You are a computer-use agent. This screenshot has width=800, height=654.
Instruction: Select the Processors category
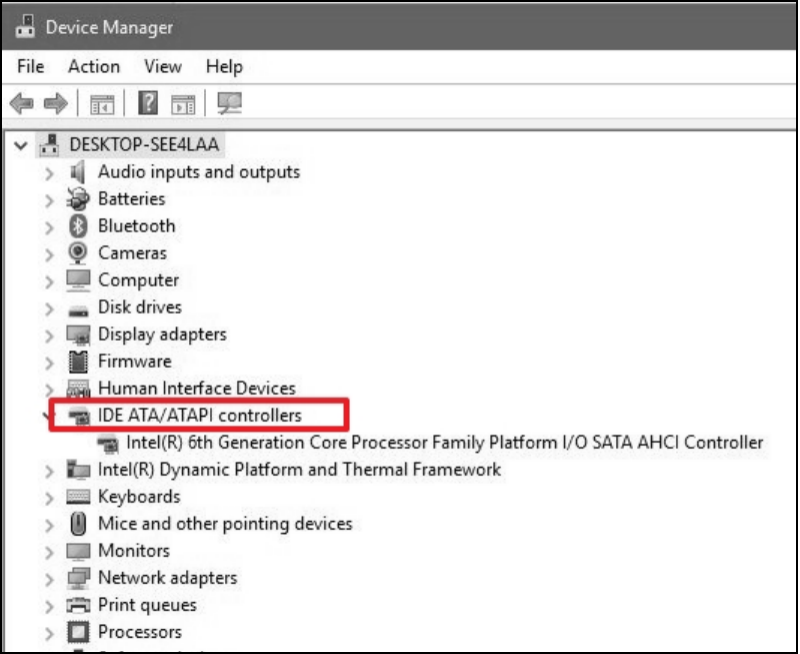point(140,631)
